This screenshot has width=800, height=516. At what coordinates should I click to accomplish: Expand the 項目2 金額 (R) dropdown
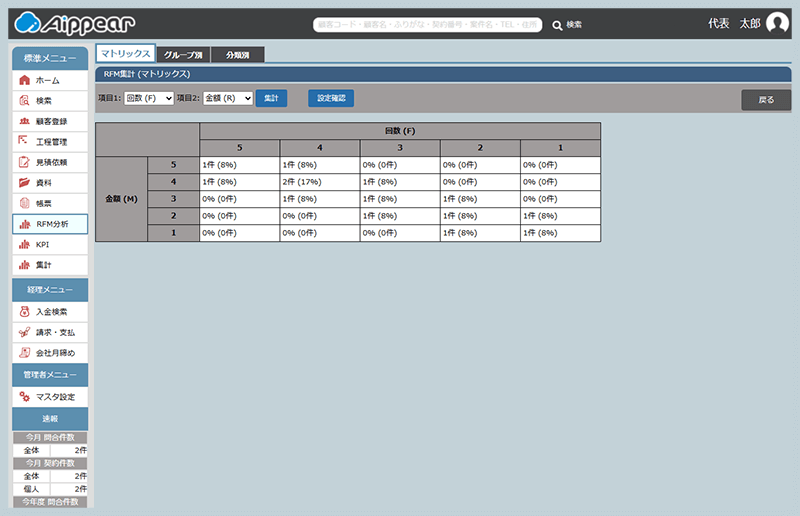click(227, 99)
